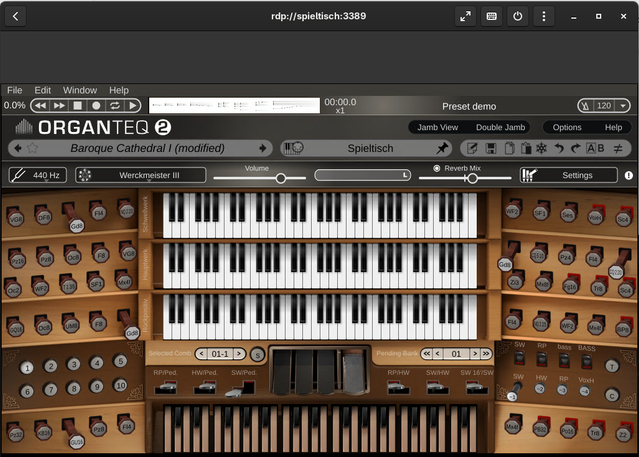Open the Options button

(x=567, y=127)
